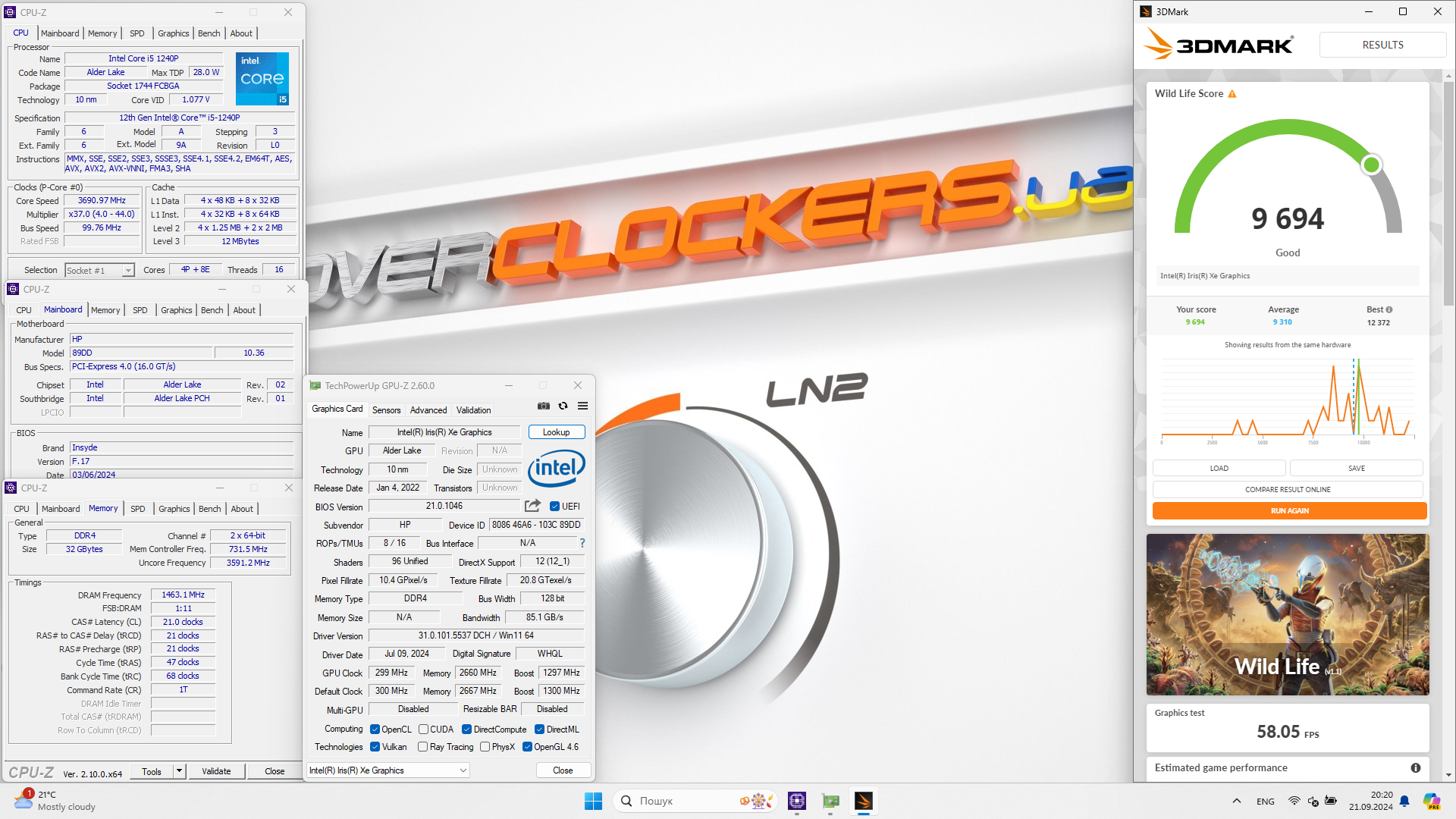Open weather widget in taskbar
This screenshot has width=1456, height=819.
tap(55, 801)
